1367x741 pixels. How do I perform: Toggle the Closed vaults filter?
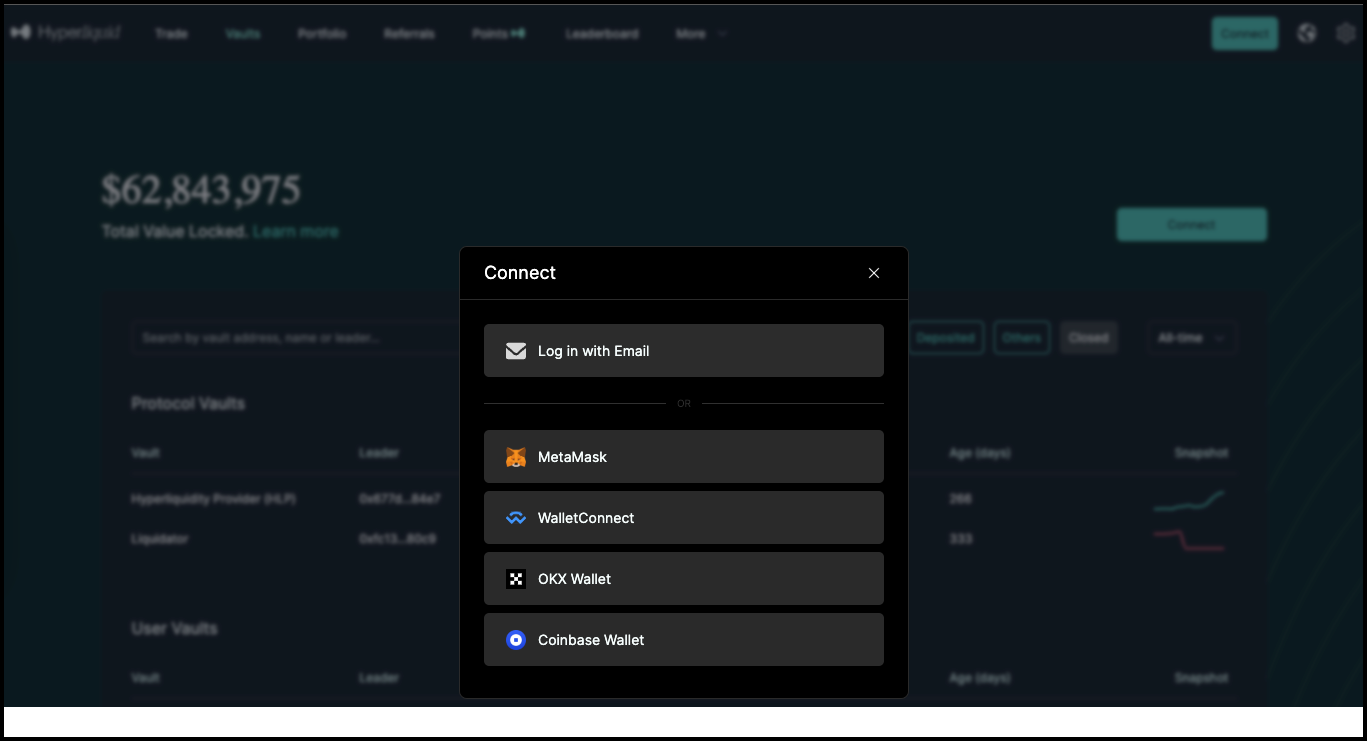pyautogui.click(x=1088, y=338)
